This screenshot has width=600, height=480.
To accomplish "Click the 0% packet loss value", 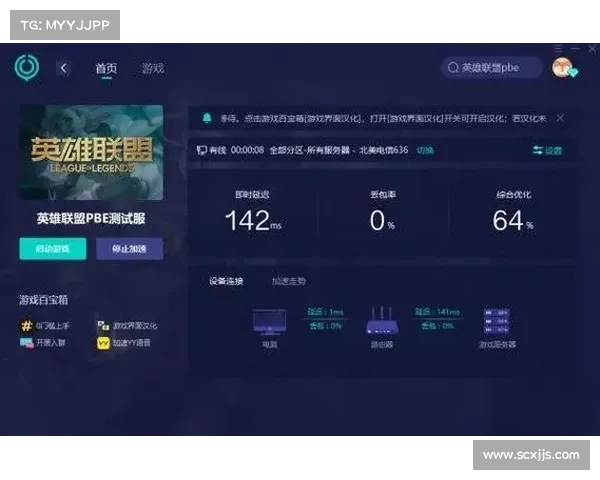I will pyautogui.click(x=382, y=221).
